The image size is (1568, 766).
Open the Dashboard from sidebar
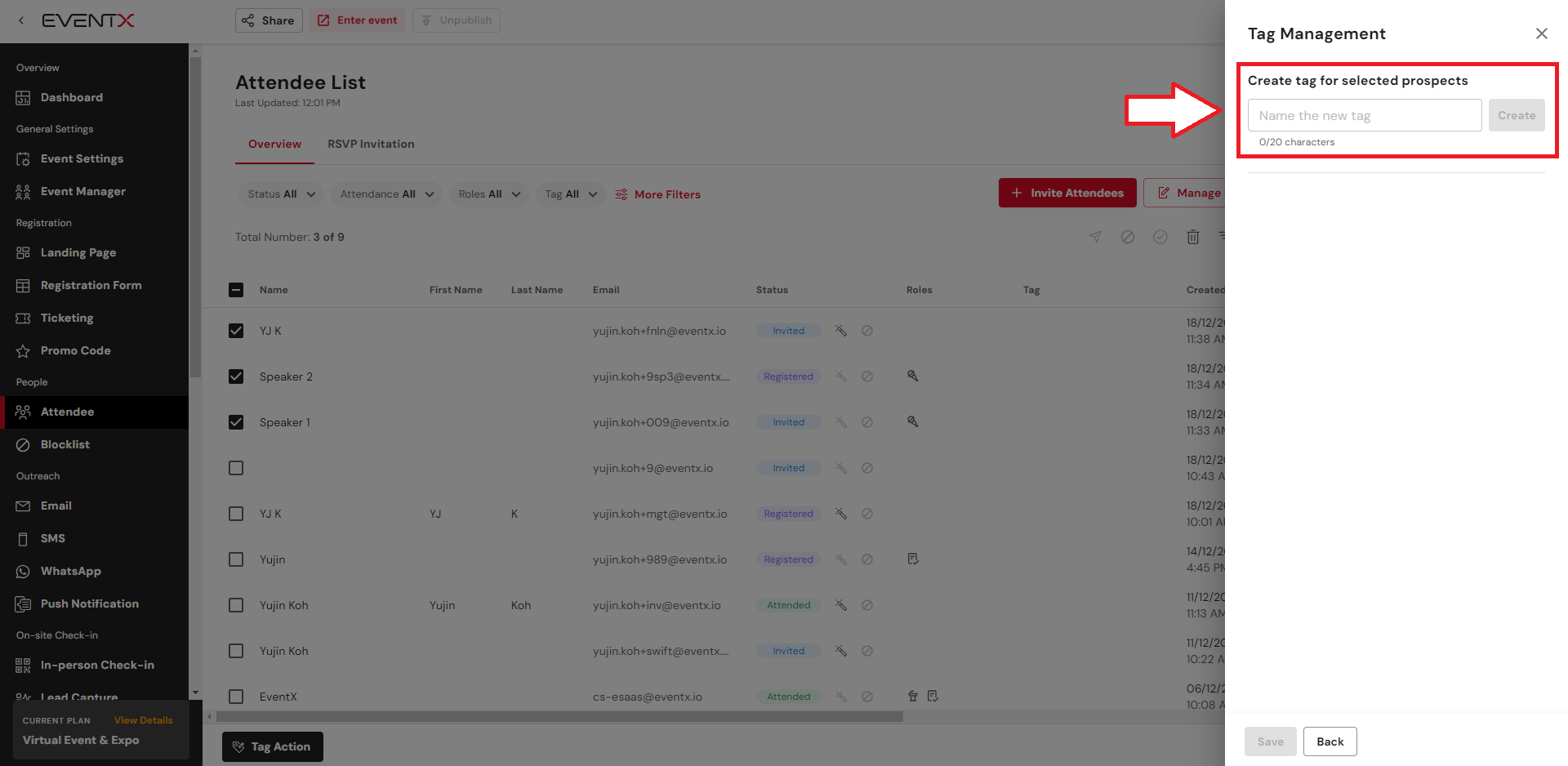click(x=72, y=97)
